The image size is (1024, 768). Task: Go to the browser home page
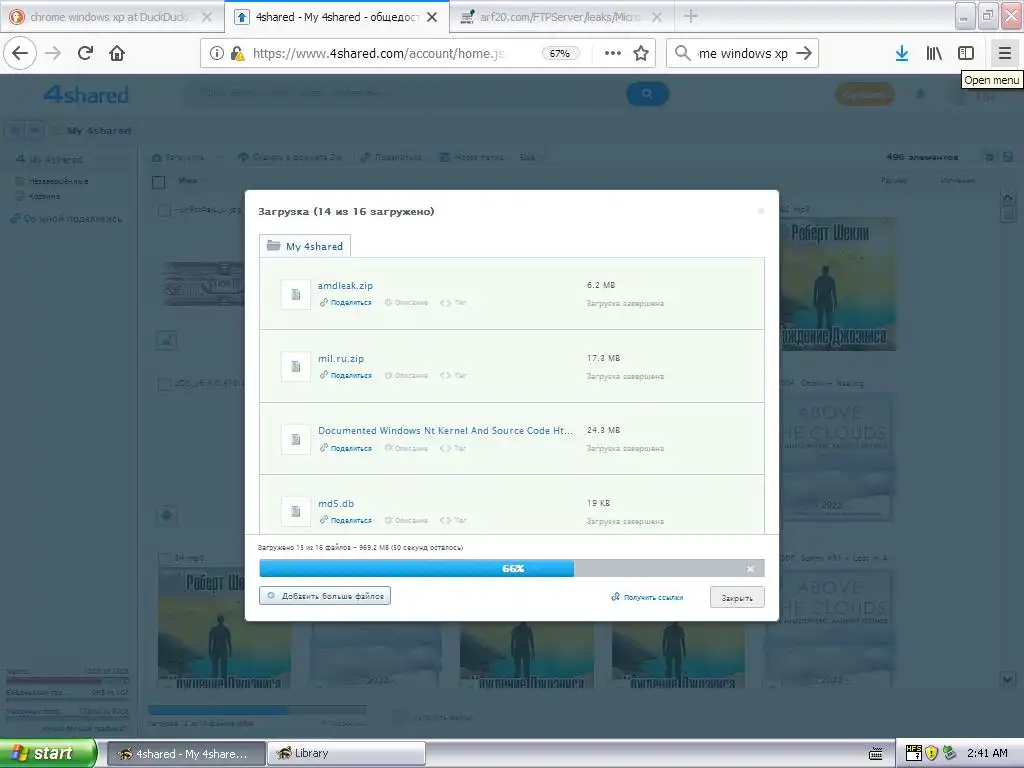[117, 53]
